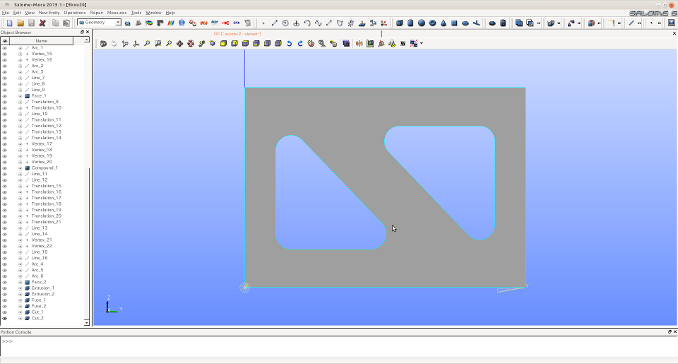Click the Create Box primitive icon
The image size is (678, 364).
click(x=400, y=23)
